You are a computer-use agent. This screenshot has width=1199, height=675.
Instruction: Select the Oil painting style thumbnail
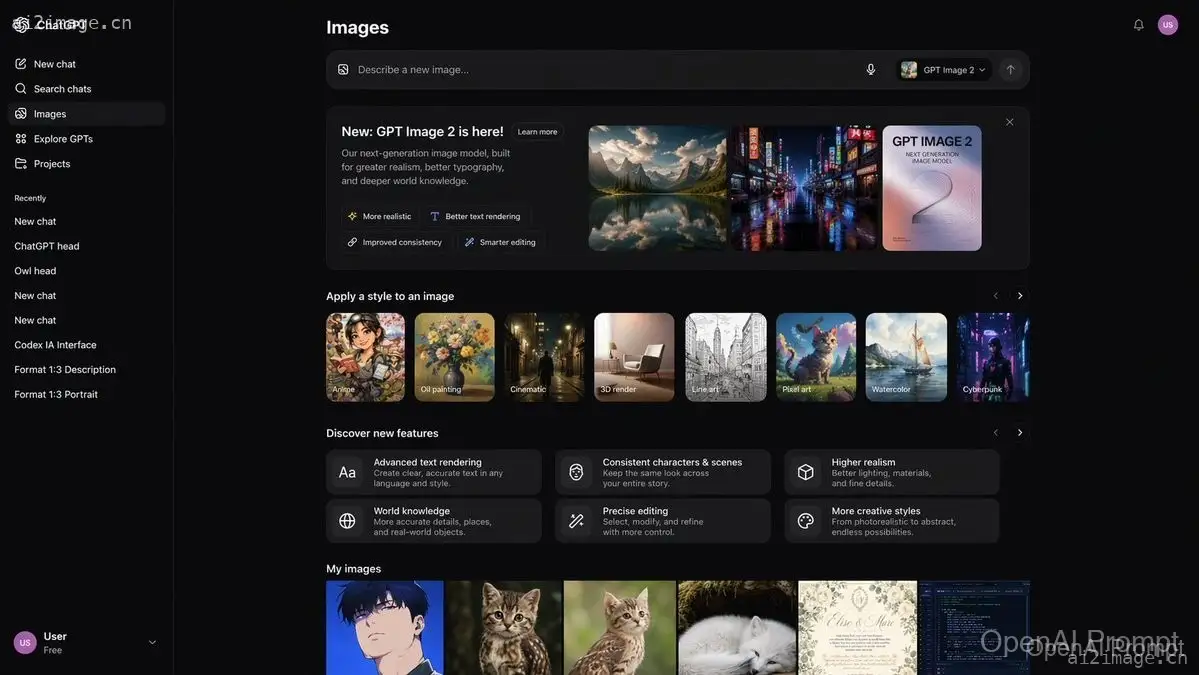tap(454, 357)
